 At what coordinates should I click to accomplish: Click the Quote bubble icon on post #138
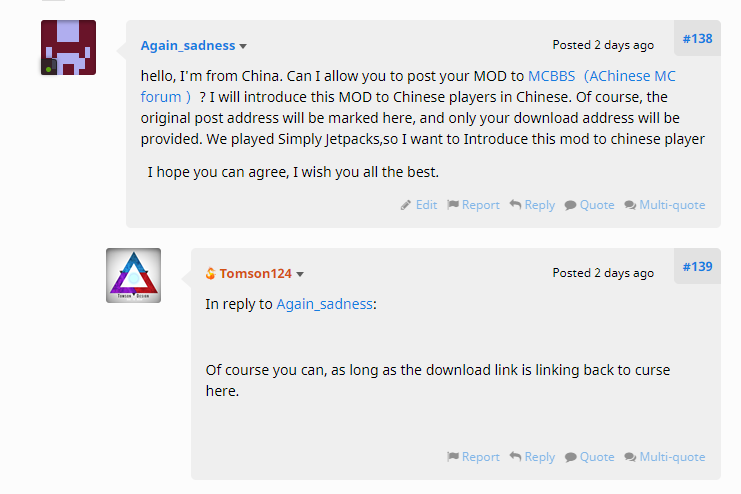point(570,205)
